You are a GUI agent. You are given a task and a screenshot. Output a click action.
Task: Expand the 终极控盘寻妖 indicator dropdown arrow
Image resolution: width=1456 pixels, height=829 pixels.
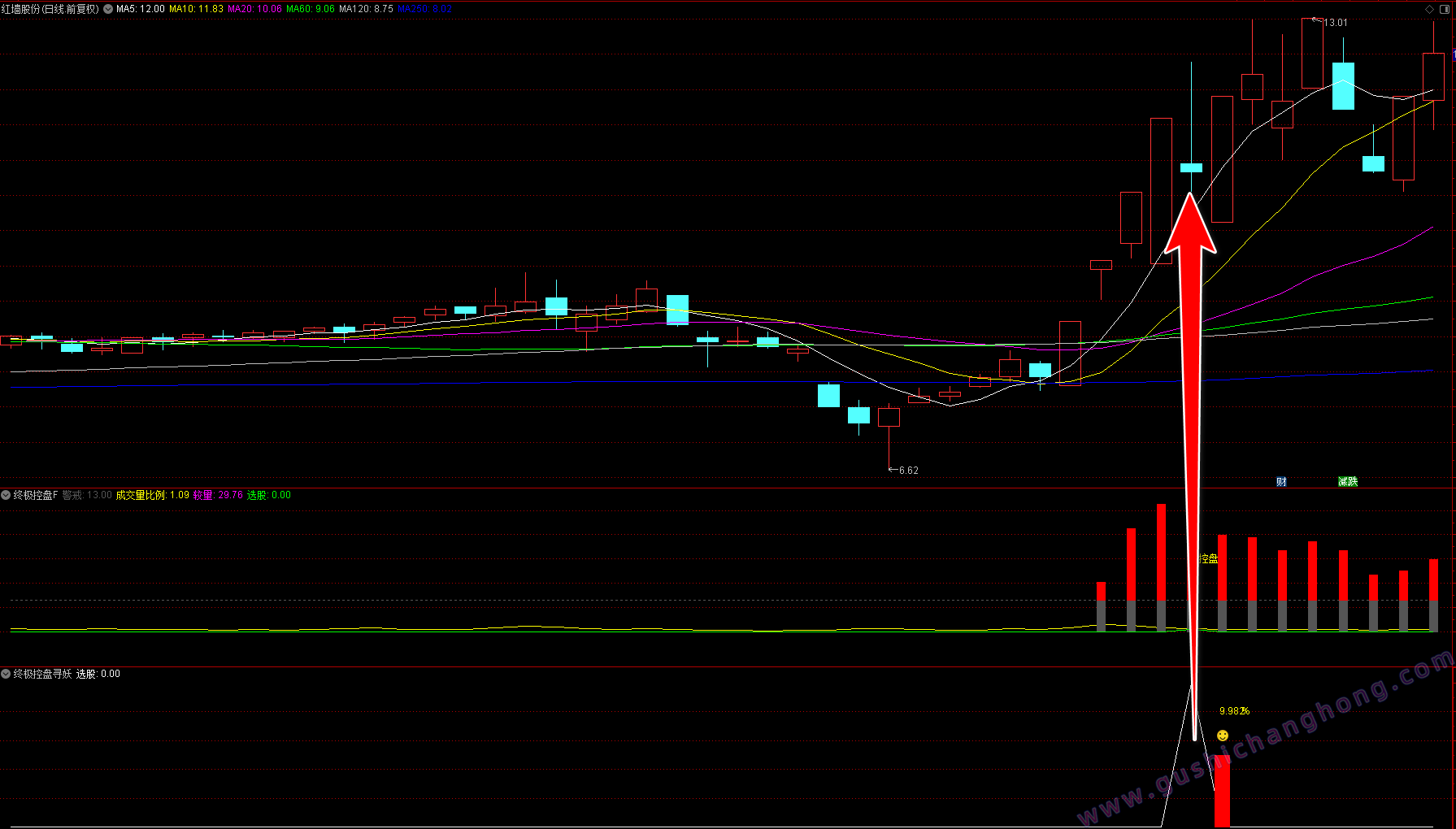point(6,674)
